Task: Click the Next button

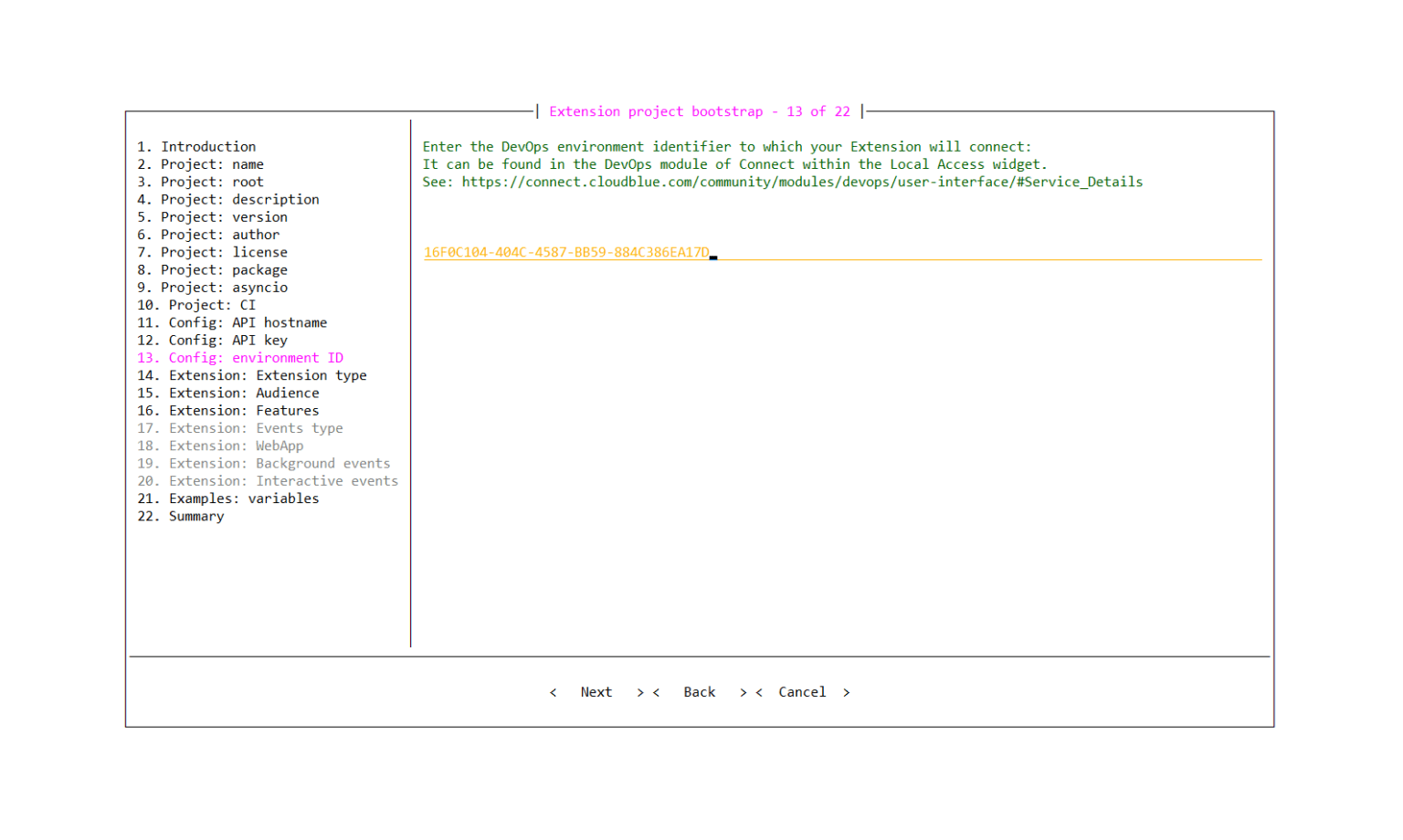Action: point(596,692)
